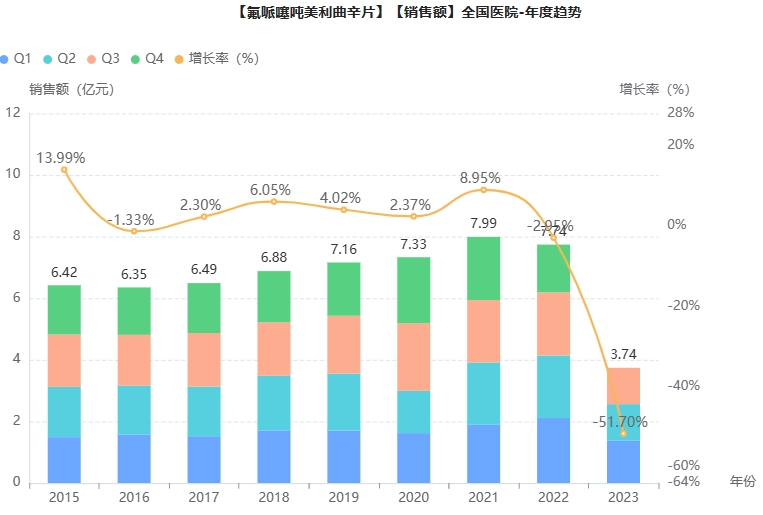Toggle the 增长率（%）legend line series
The height and width of the screenshot is (515, 763).
217,59
